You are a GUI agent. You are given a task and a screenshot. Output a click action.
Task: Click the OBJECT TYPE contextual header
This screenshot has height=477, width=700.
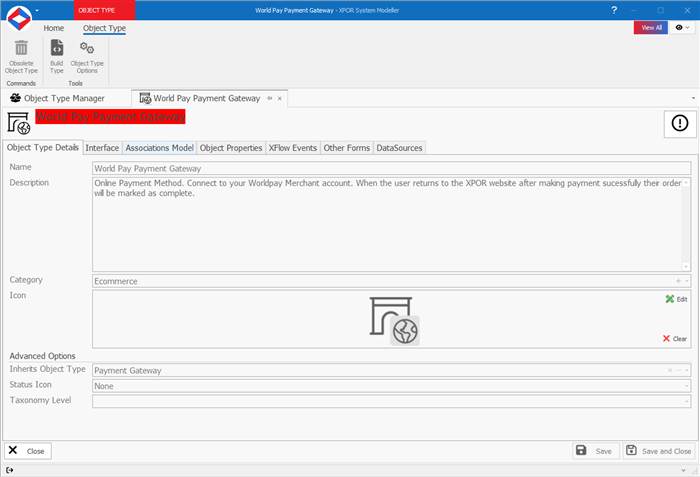[104, 10]
